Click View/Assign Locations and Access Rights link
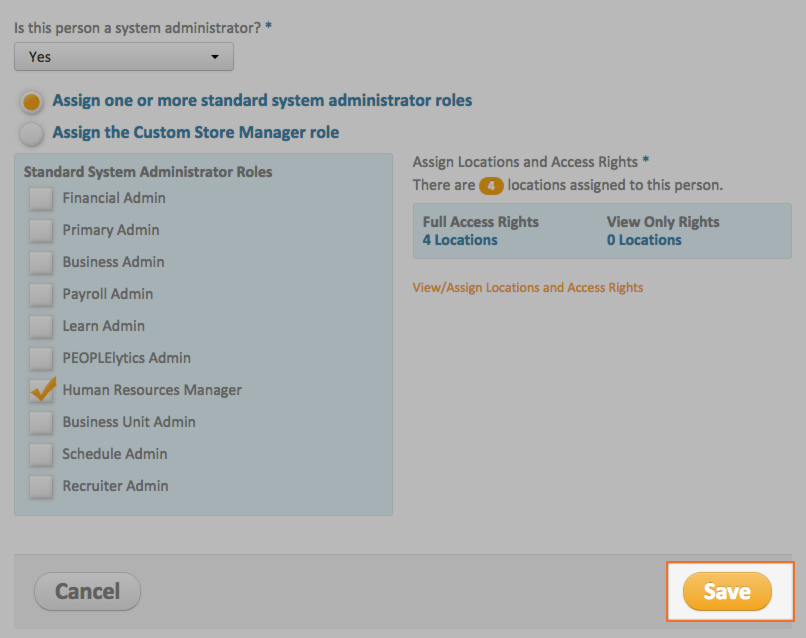The height and width of the screenshot is (638, 806). click(527, 287)
